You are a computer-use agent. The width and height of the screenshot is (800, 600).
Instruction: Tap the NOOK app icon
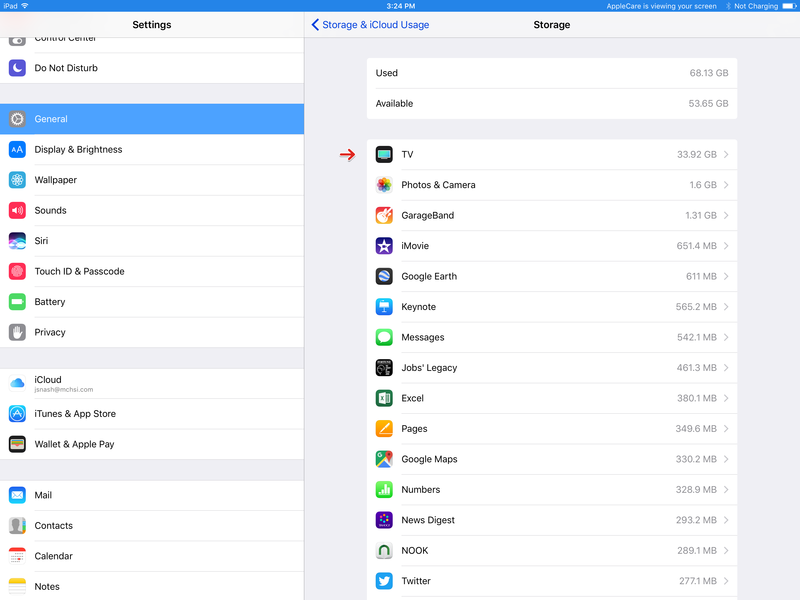(384, 551)
